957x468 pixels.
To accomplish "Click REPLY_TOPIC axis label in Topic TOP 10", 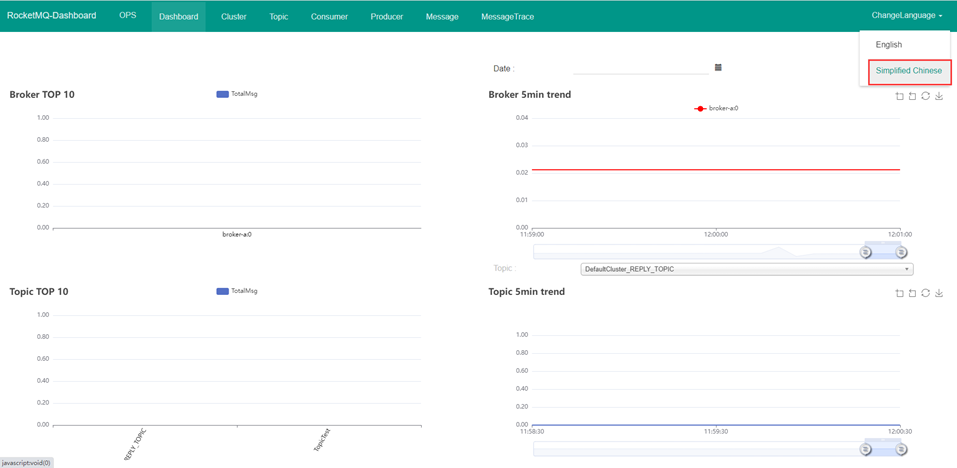I will (x=135, y=444).
